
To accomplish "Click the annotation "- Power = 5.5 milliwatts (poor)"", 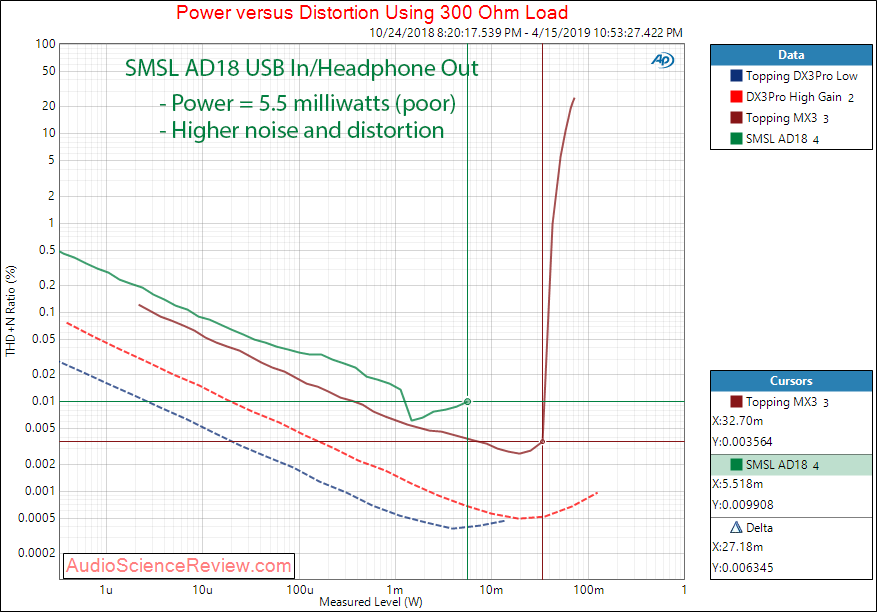I will tap(308, 103).
